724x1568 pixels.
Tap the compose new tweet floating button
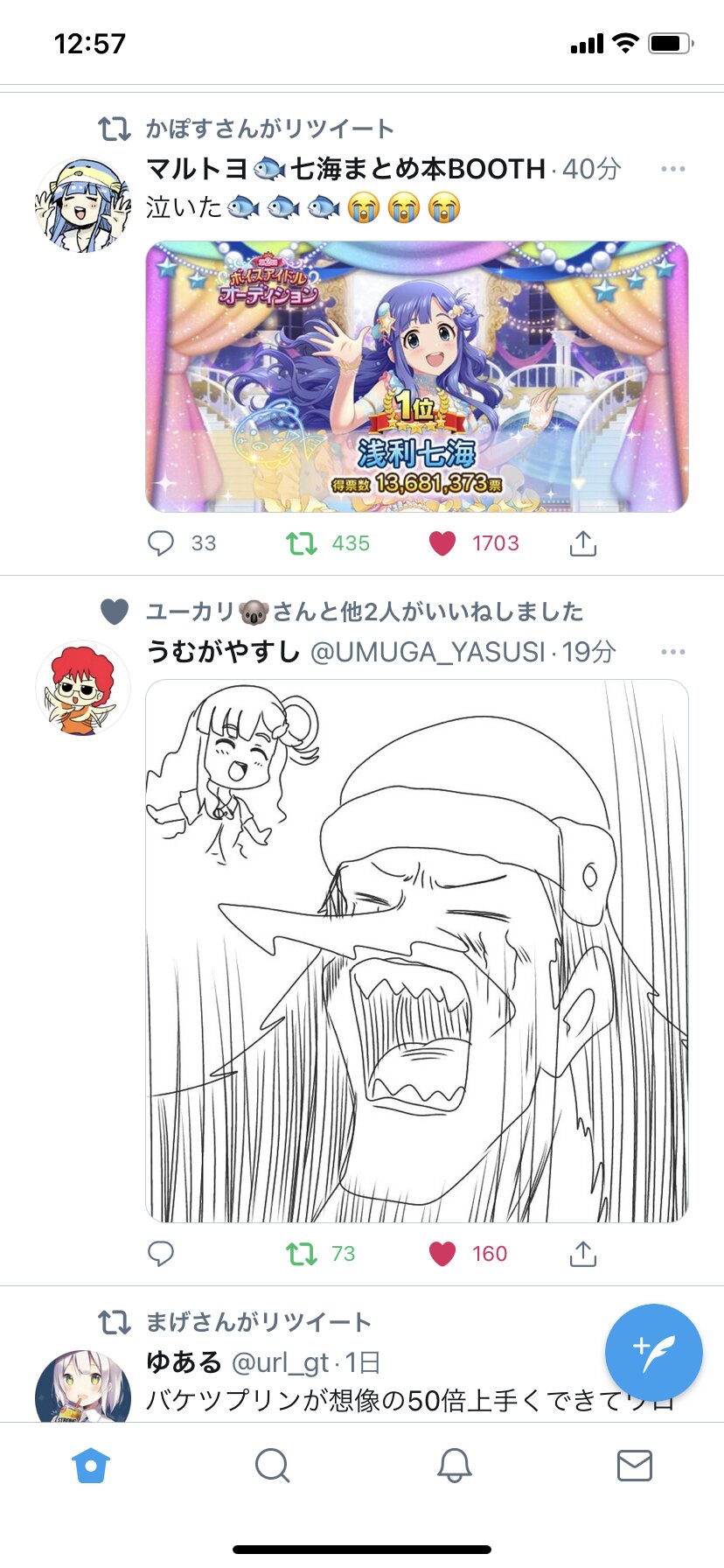coord(653,1352)
